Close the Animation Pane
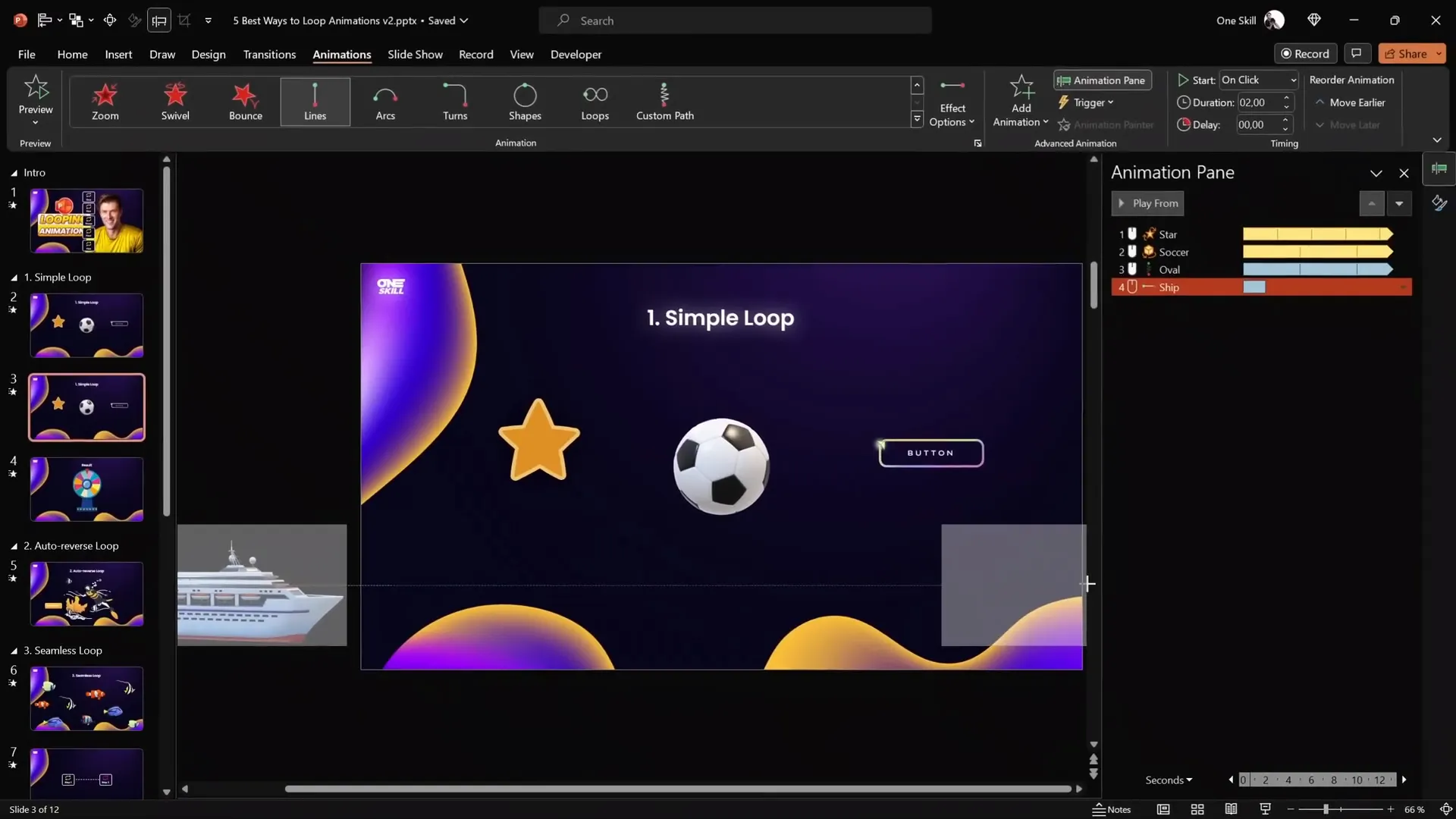1456x819 pixels. click(1404, 174)
